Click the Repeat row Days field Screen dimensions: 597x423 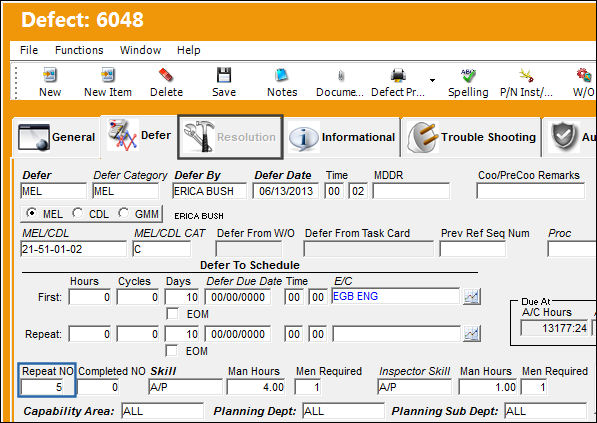(x=182, y=334)
